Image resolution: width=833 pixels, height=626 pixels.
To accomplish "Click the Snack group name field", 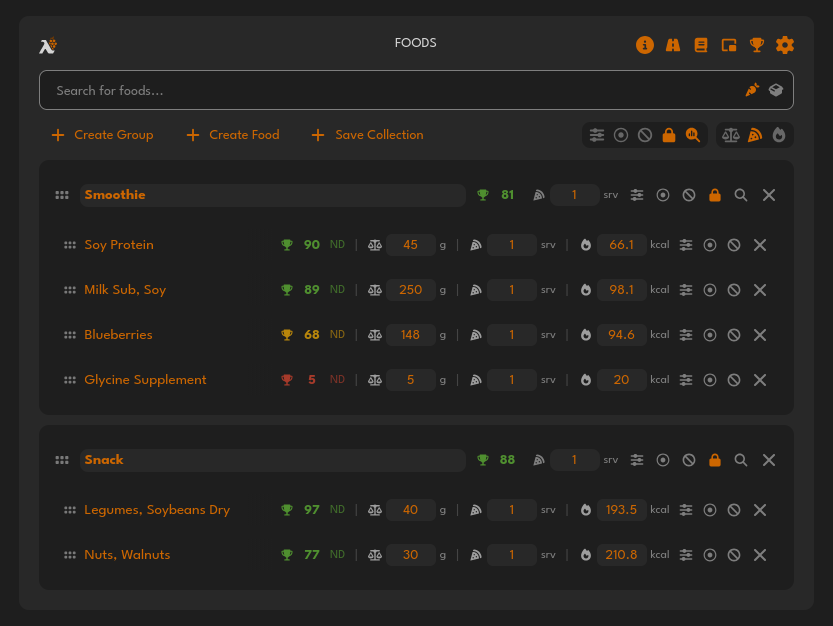I will [x=273, y=460].
